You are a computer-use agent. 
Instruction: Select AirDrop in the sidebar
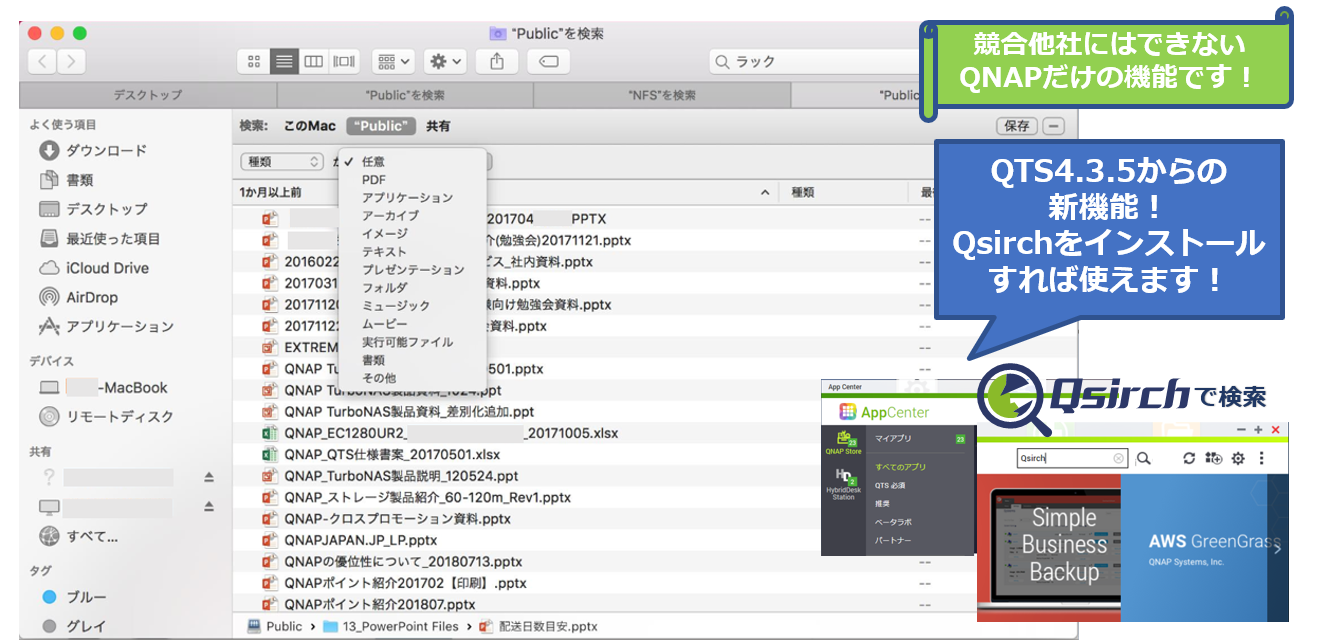pos(78,297)
